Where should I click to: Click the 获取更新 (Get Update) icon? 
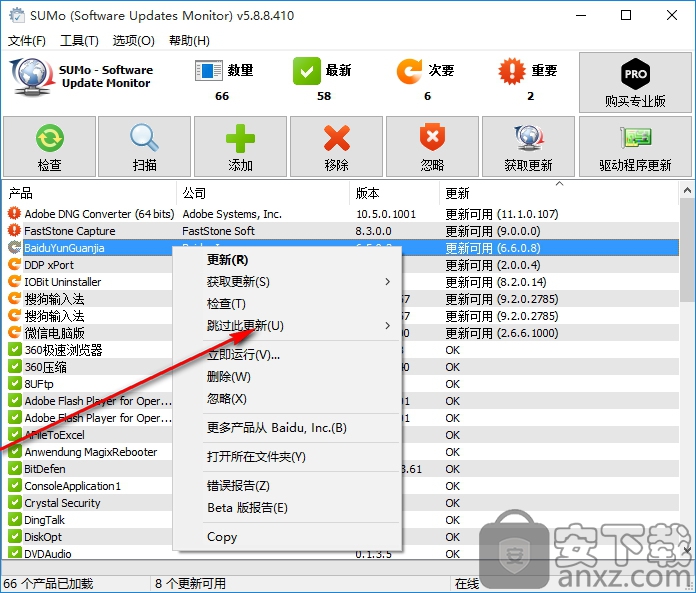tap(528, 138)
